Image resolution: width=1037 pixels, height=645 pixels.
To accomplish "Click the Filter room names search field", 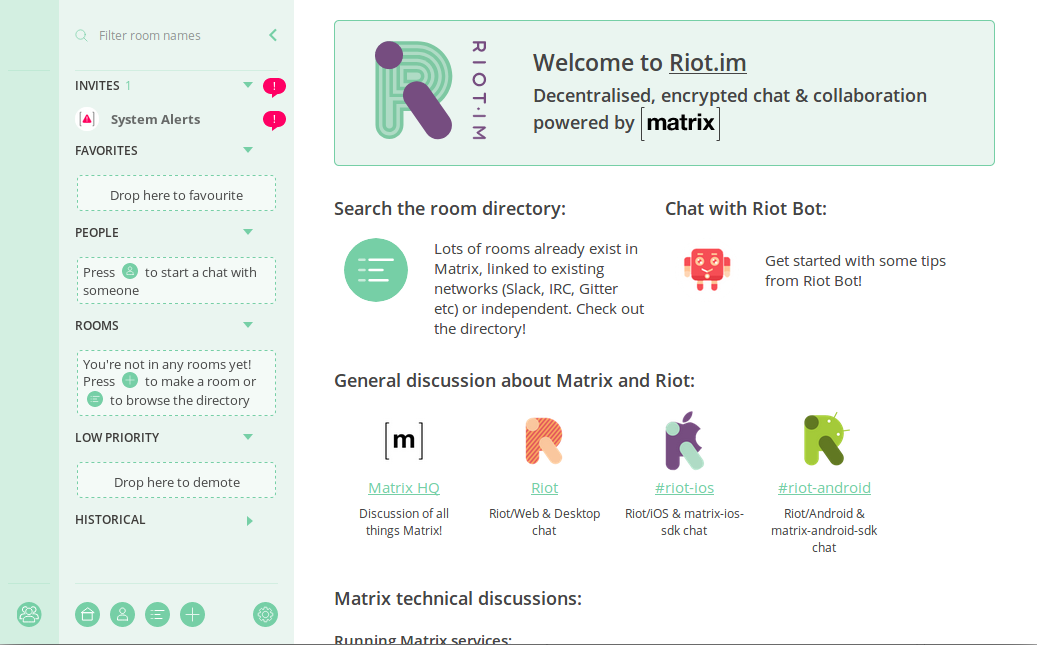I will click(x=170, y=35).
